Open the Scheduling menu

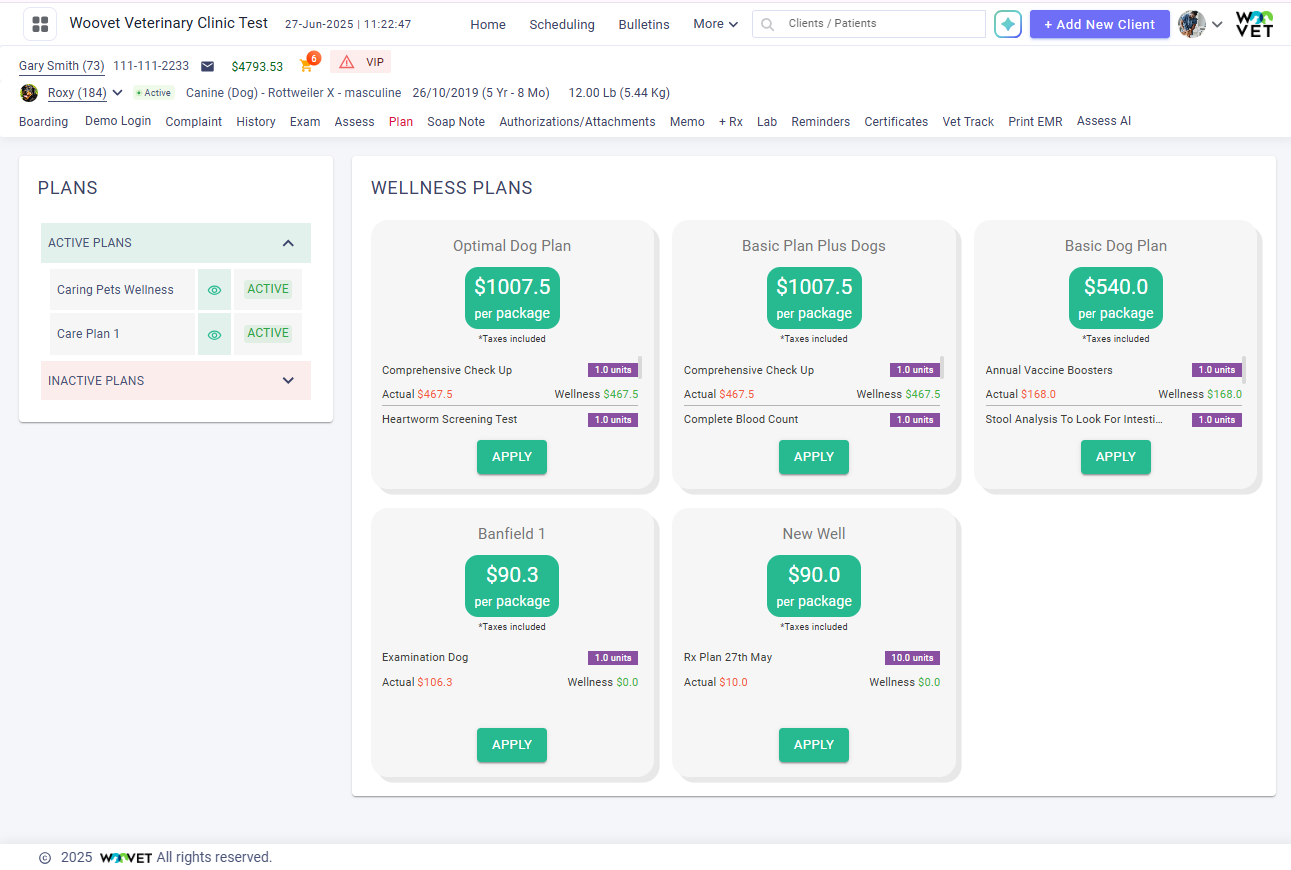tap(562, 25)
